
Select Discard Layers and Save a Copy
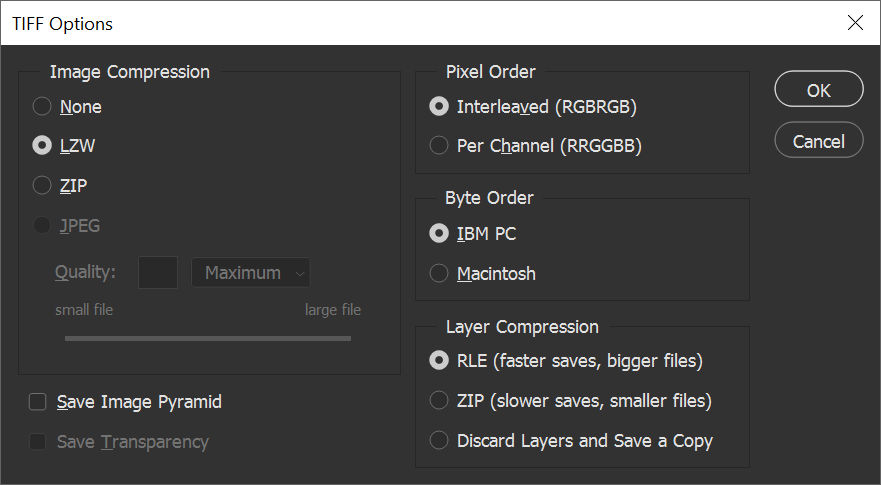point(438,440)
